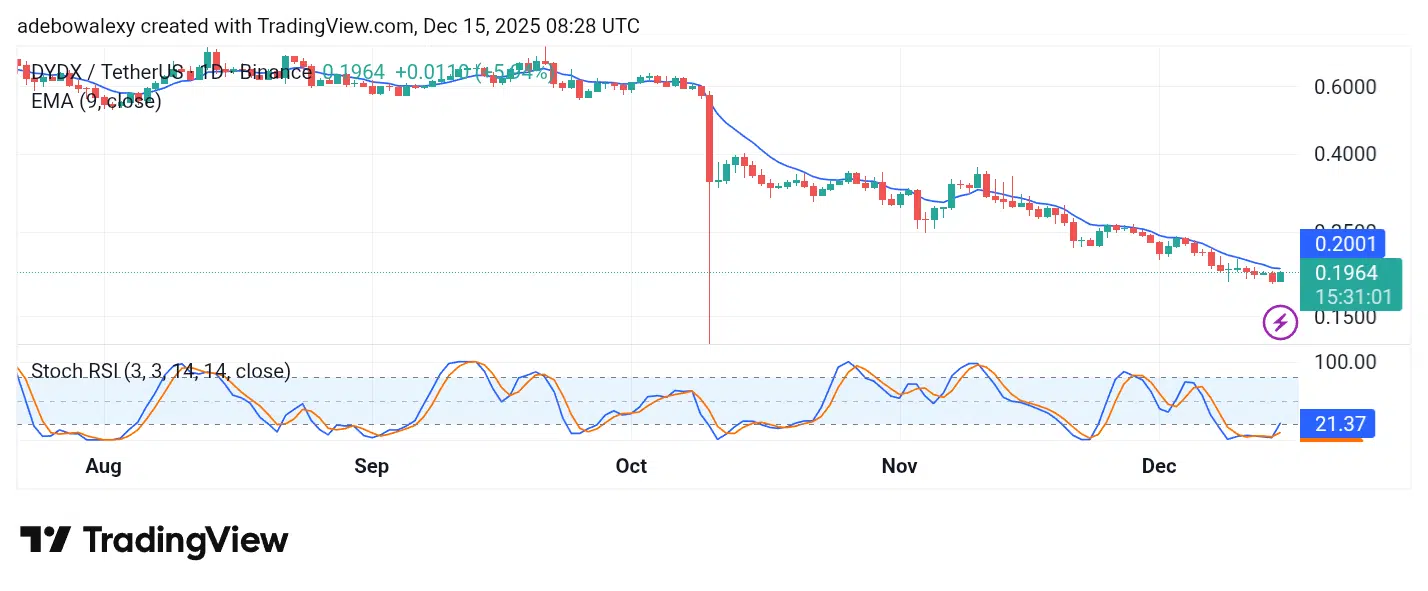Image resolution: width=1428 pixels, height=591 pixels.
Task: Click the Aug label on time axis
Action: (103, 466)
